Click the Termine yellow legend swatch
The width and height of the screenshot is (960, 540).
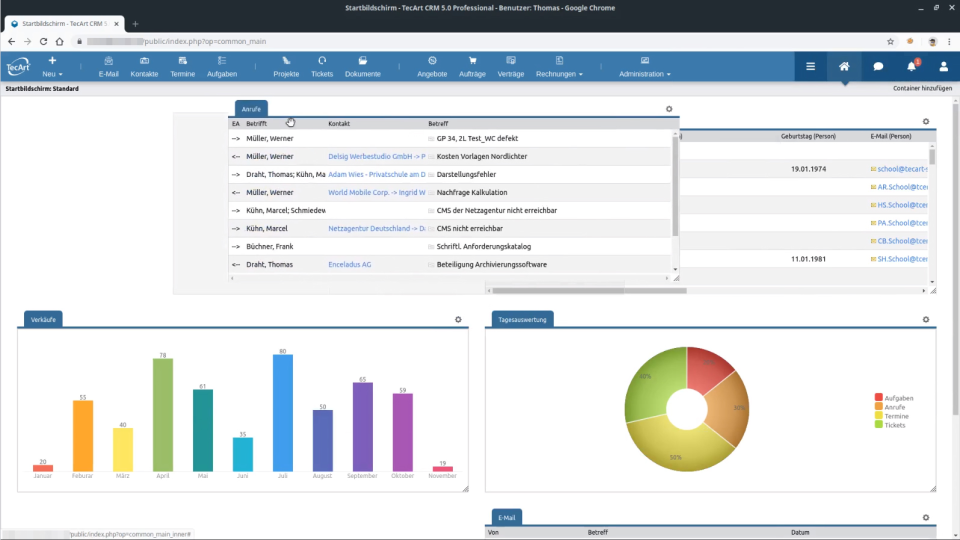[879, 416]
